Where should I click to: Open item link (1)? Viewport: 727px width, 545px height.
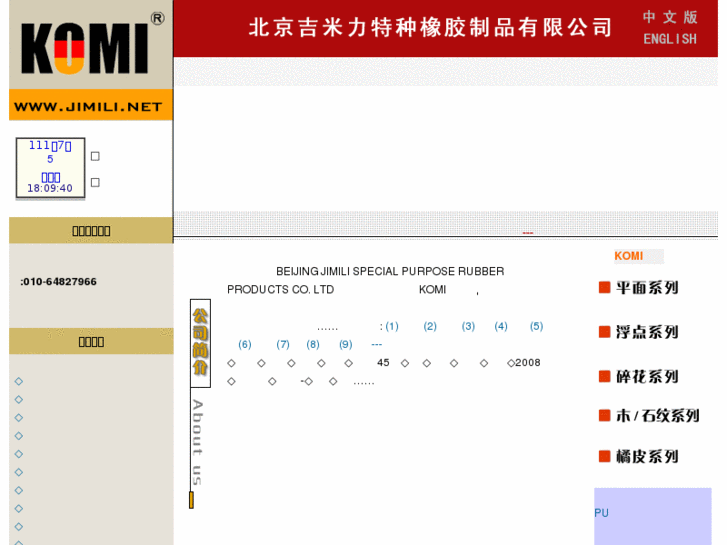(x=392, y=327)
